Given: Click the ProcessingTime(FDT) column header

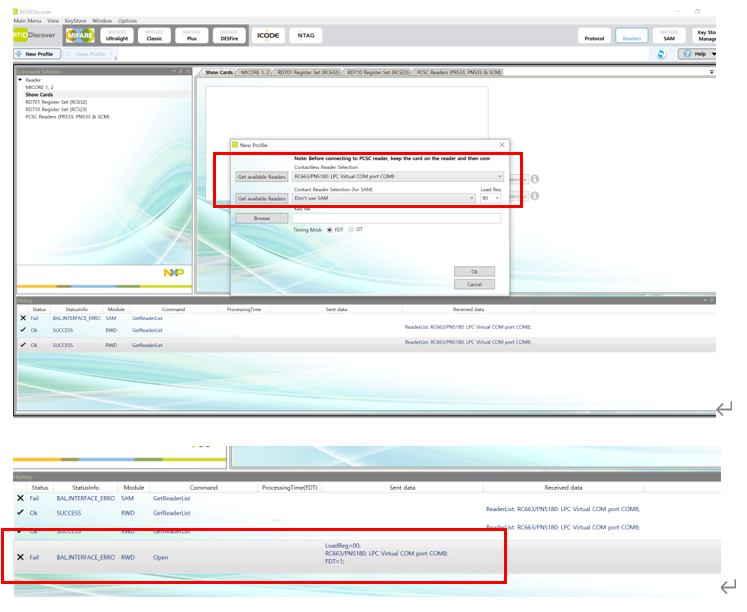Looking at the screenshot, I should 290,487.
